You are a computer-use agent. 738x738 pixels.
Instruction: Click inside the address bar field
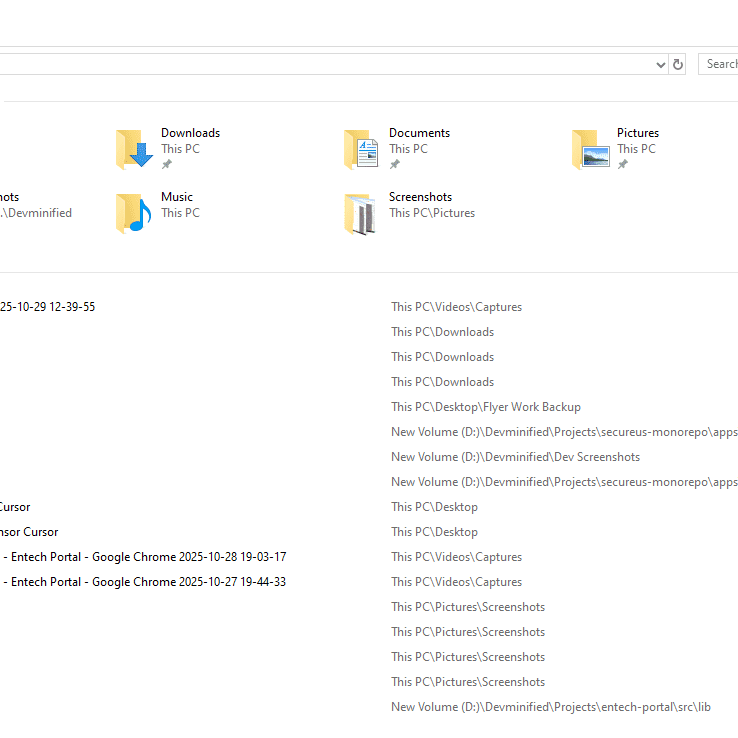click(325, 64)
